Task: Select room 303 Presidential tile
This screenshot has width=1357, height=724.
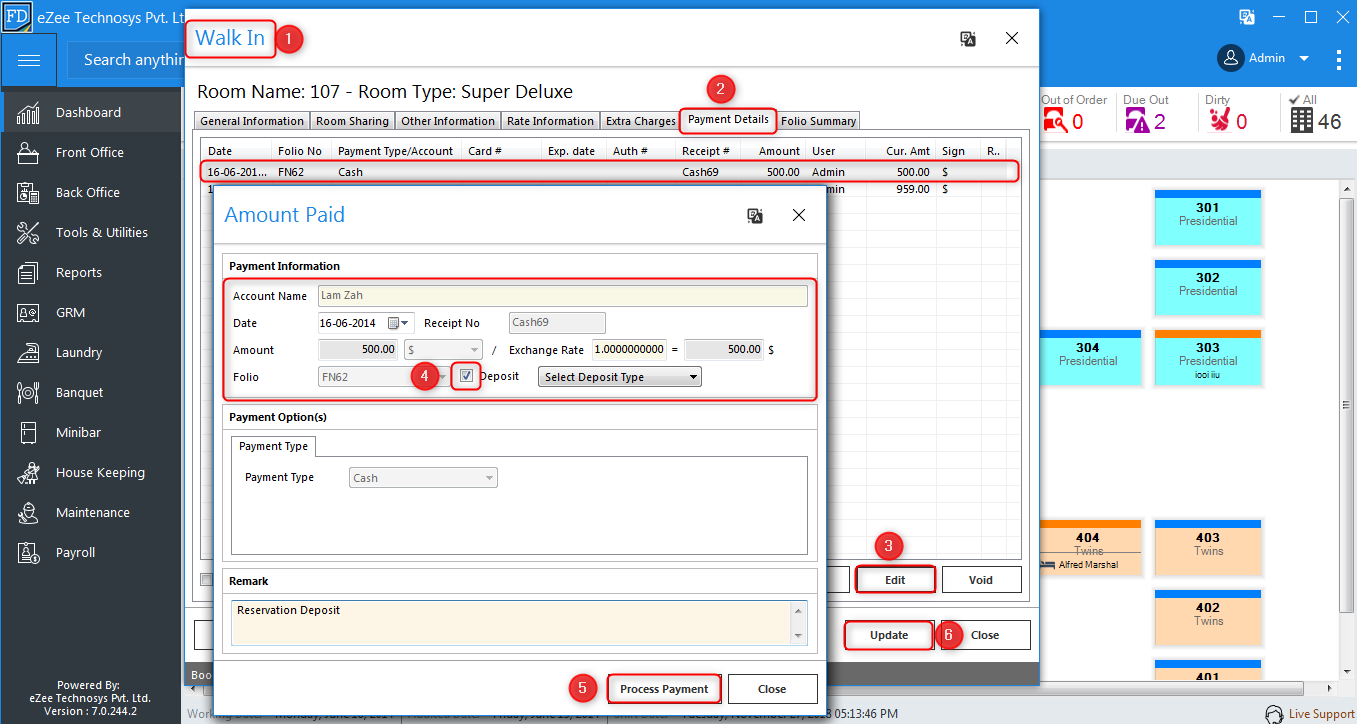Action: [1207, 358]
